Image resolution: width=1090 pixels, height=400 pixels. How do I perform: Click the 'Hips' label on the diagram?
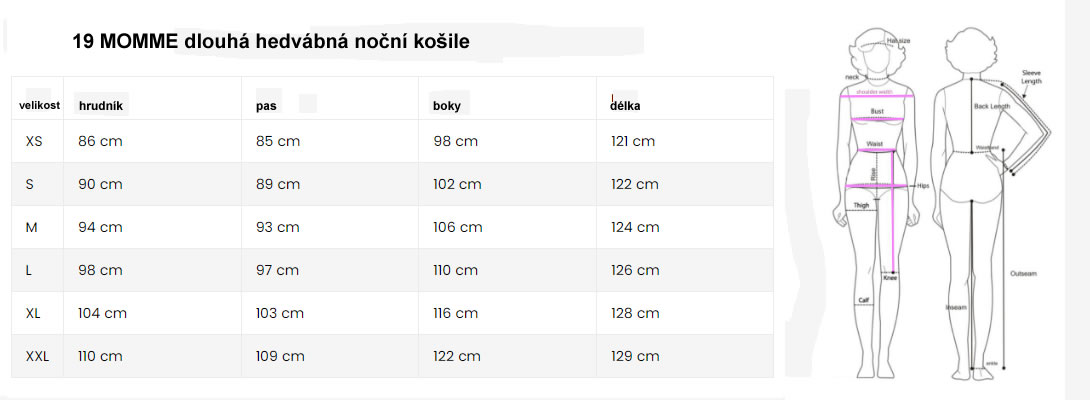click(x=923, y=186)
